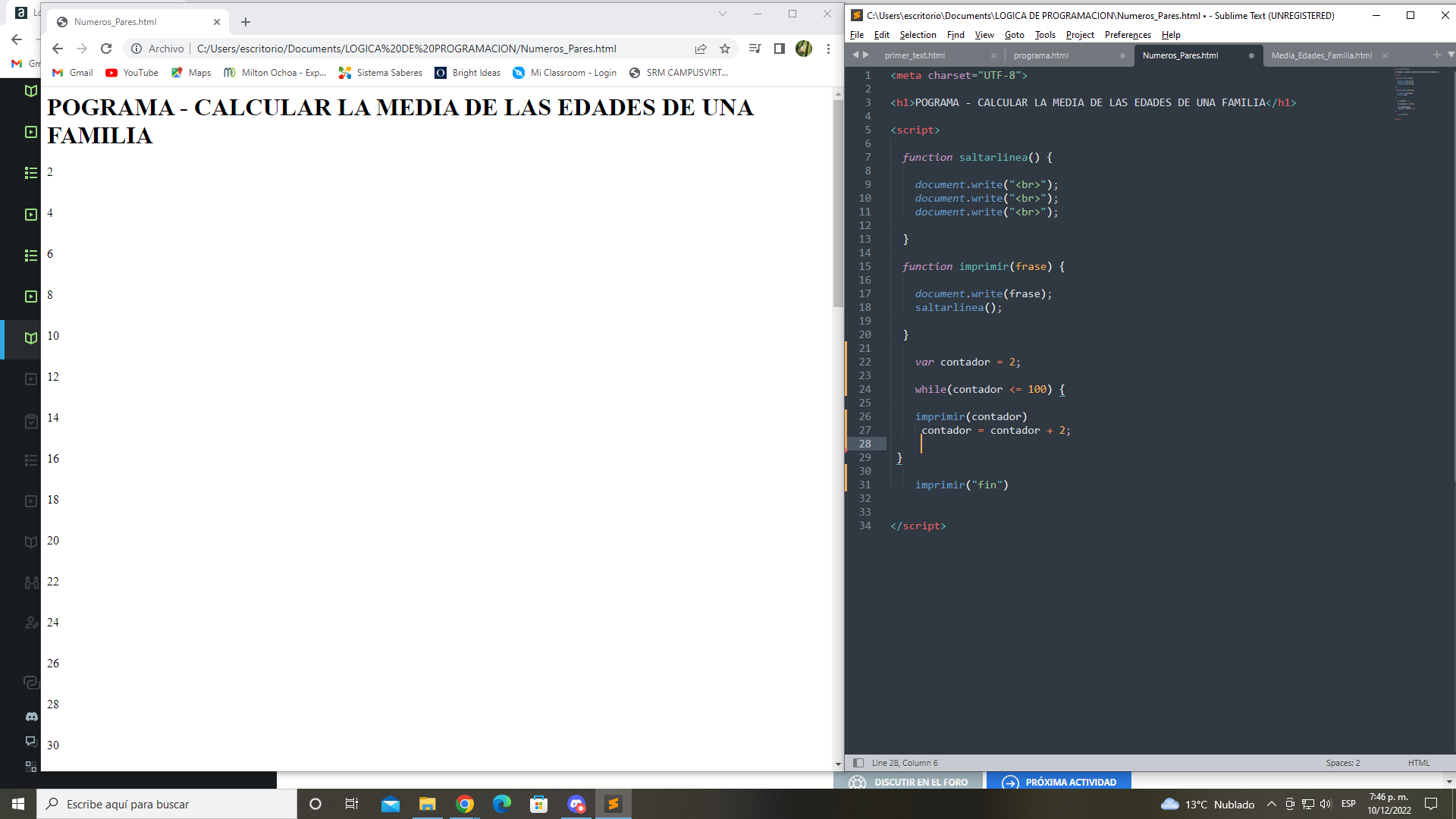Viewport: 1456px width, 819px height.
Task: Open Sublime tab list dropdown arrow
Action: coord(1451,55)
